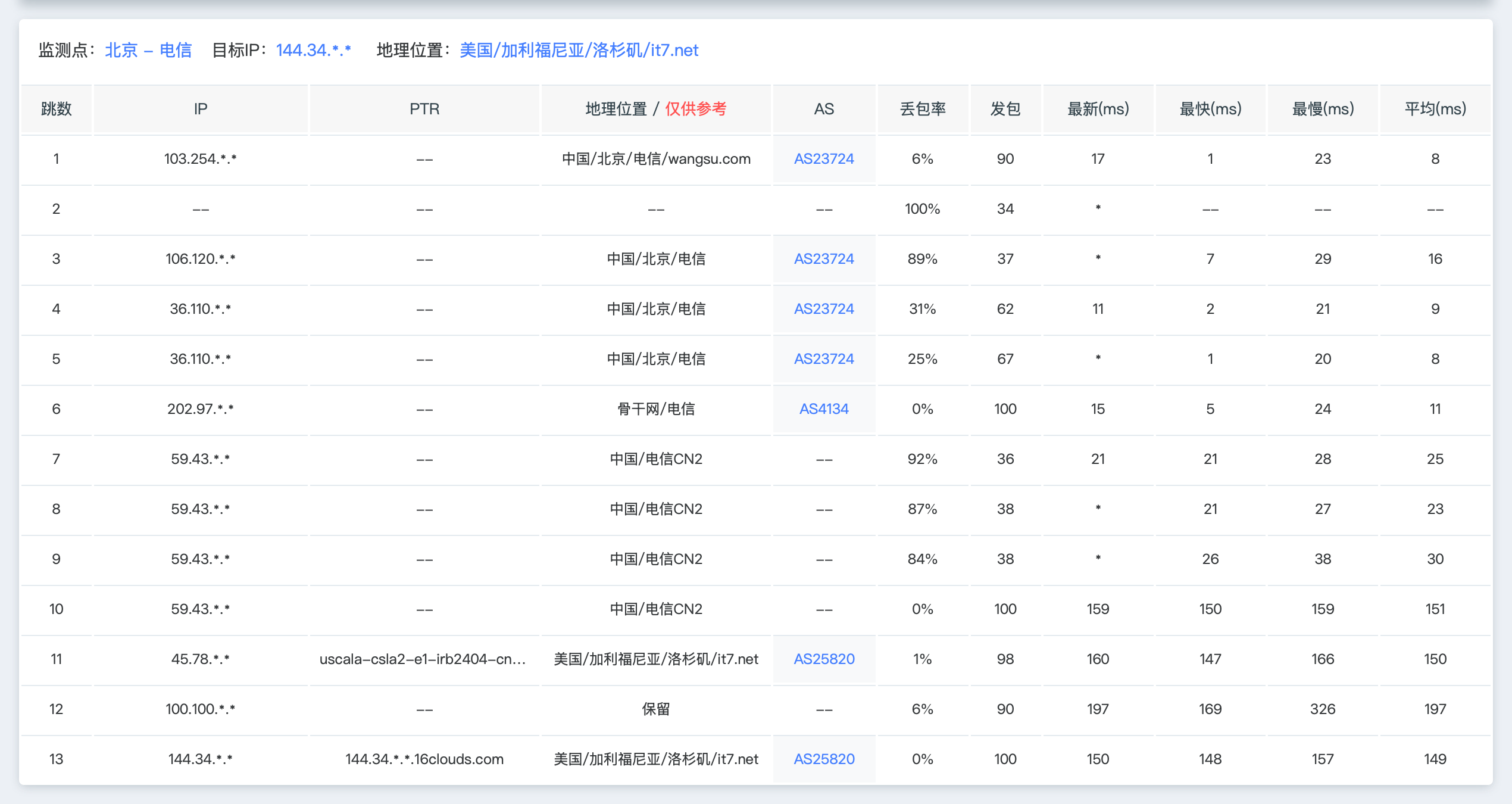The image size is (1512, 804).
Task: Click the 跳数 column header
Action: 56,109
